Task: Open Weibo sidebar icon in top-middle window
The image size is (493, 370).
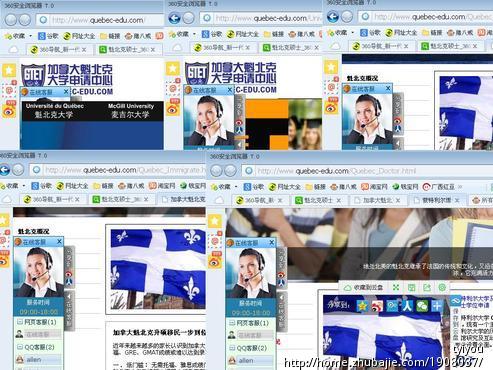Action: 173,108
